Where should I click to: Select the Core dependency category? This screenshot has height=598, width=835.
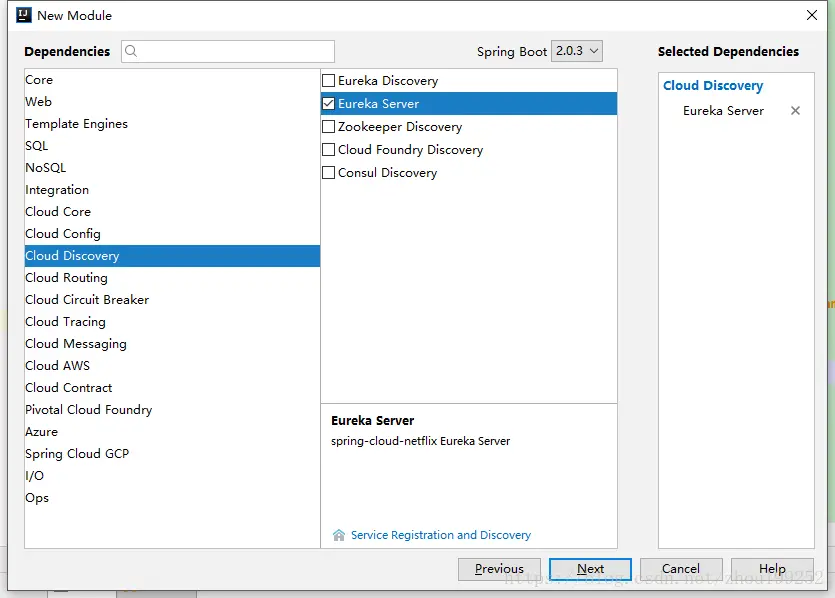coord(172,79)
